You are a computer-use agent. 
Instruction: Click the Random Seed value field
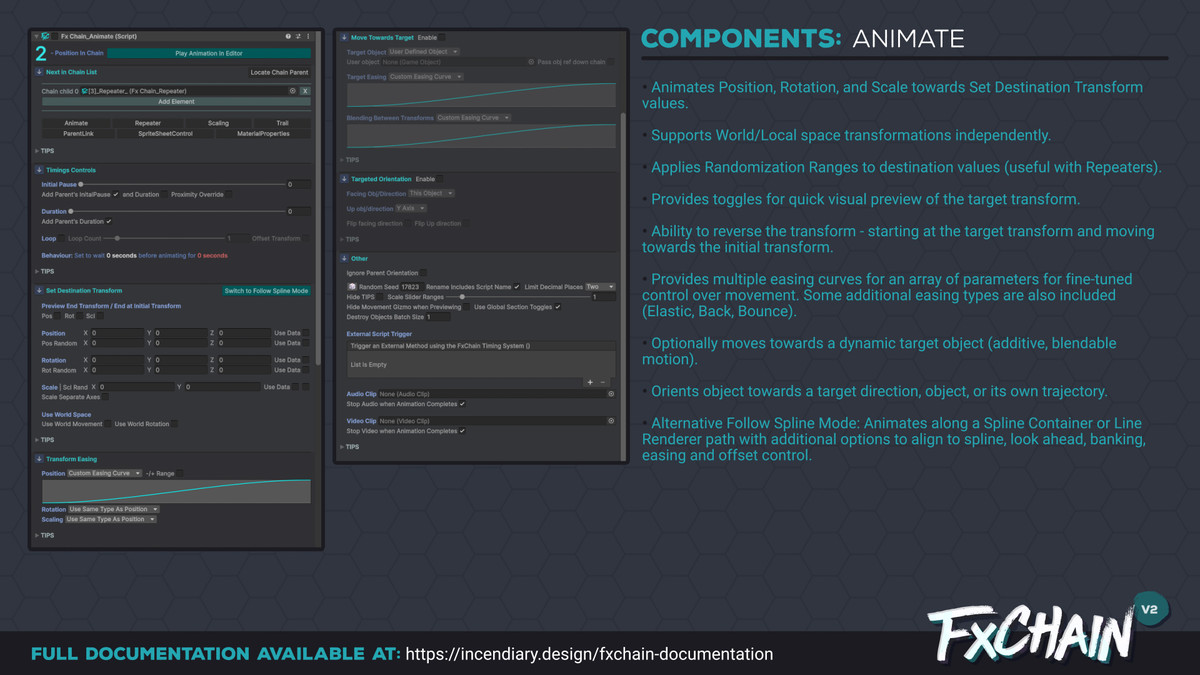410,287
